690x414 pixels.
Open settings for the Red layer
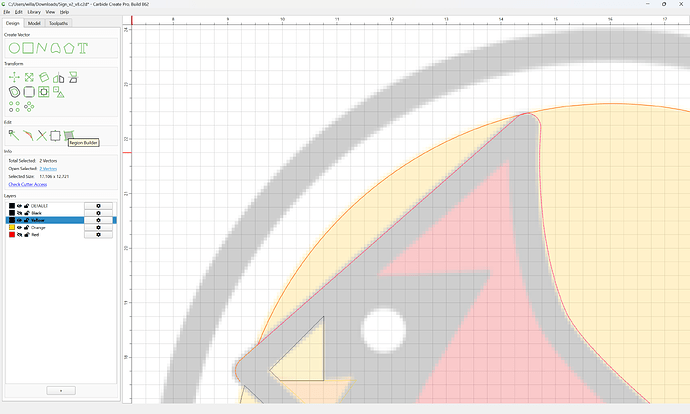tap(98, 234)
